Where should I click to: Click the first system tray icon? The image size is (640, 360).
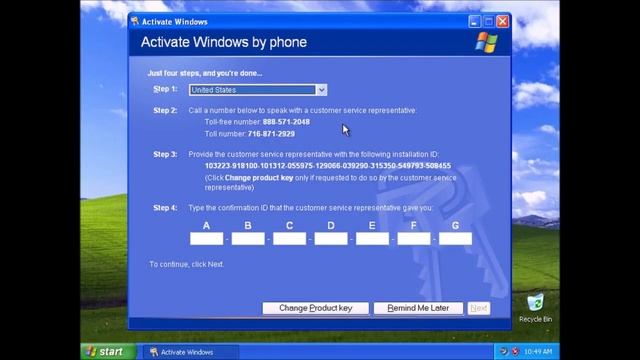[504, 351]
